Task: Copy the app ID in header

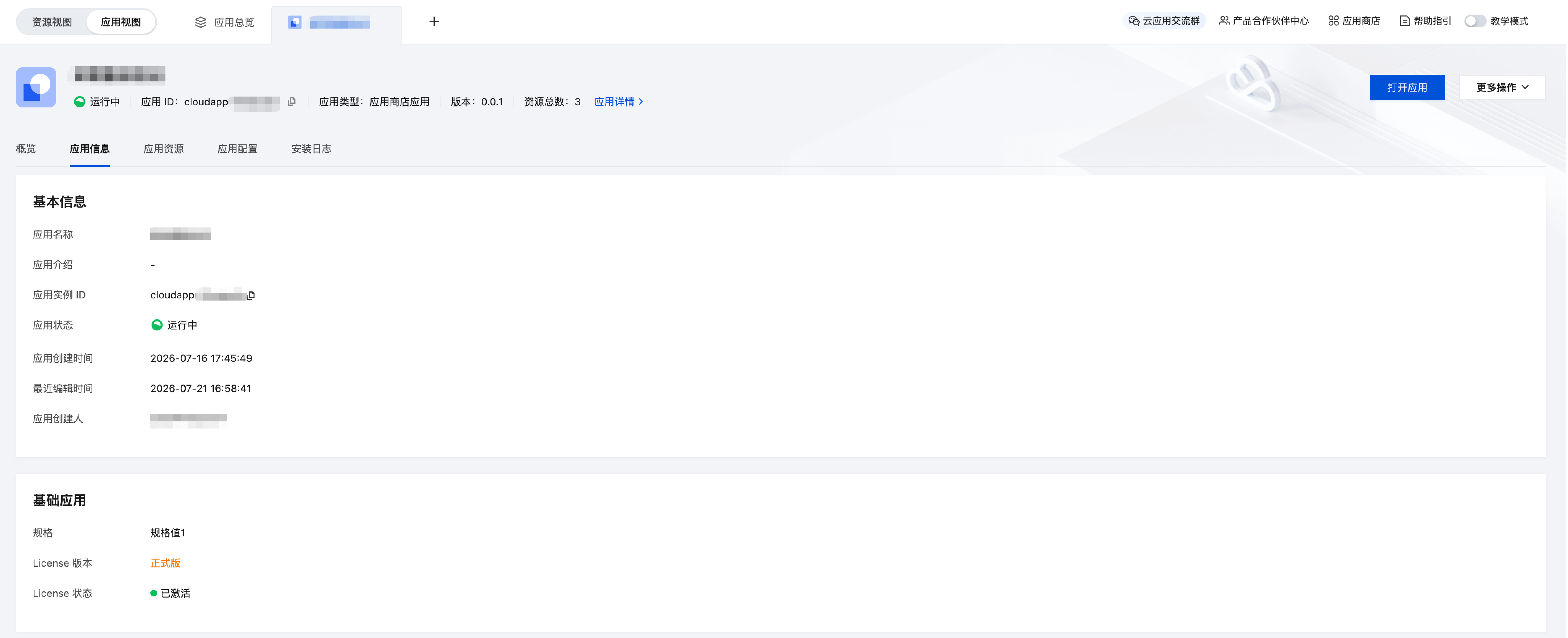Action: click(x=292, y=102)
